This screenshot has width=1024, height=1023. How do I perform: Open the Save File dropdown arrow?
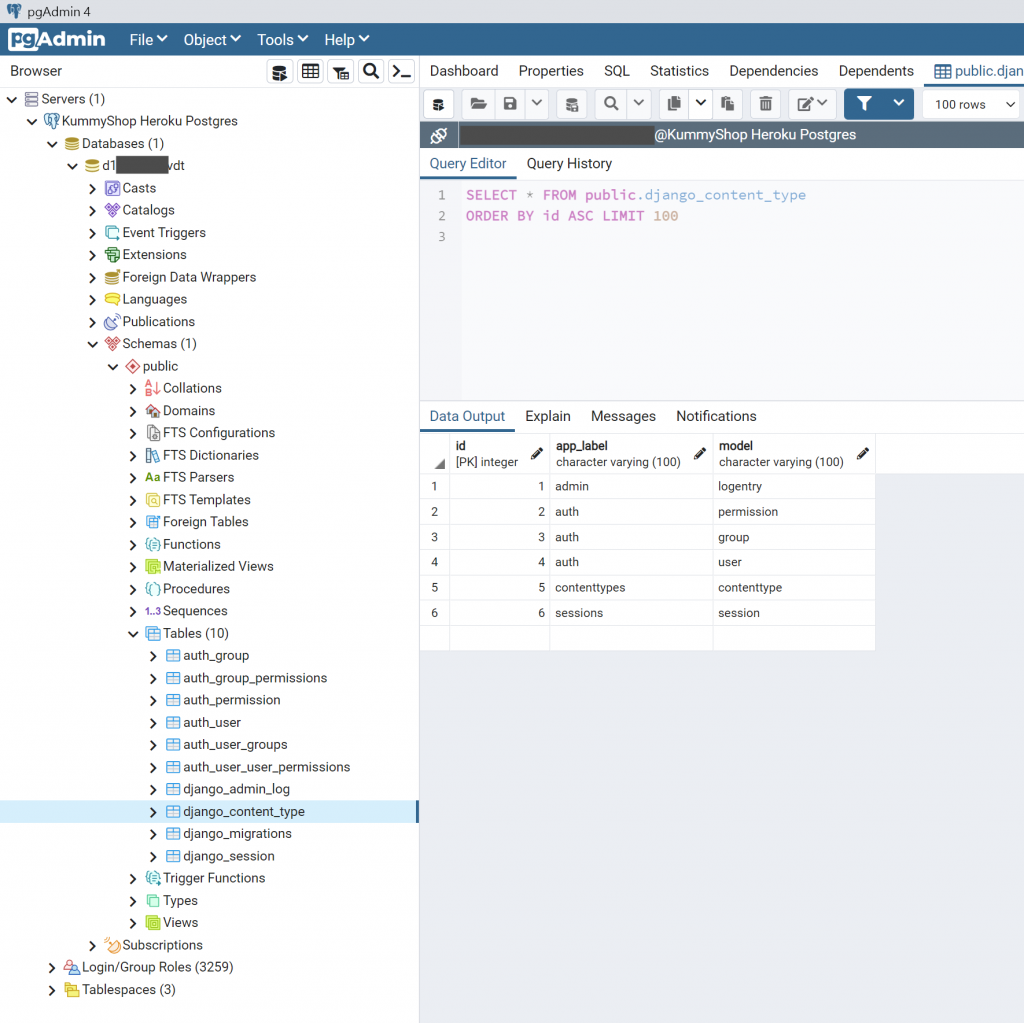[x=536, y=103]
